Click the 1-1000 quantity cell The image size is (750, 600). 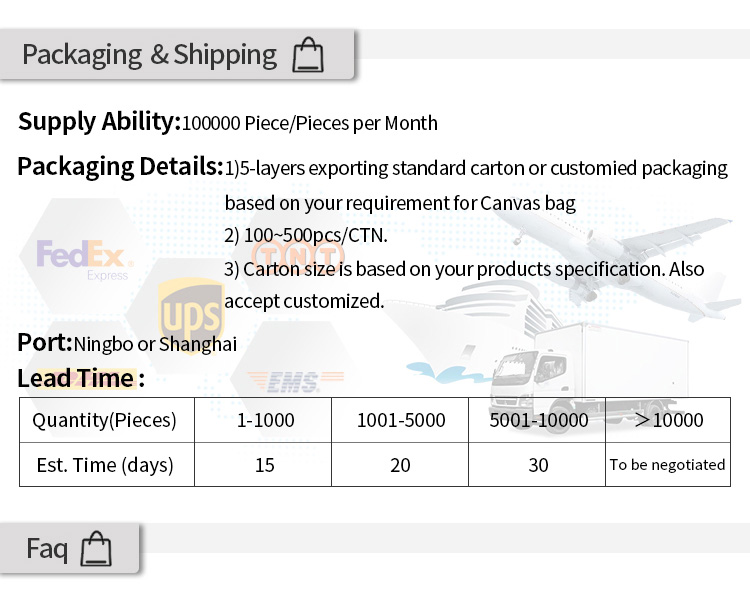(x=263, y=420)
